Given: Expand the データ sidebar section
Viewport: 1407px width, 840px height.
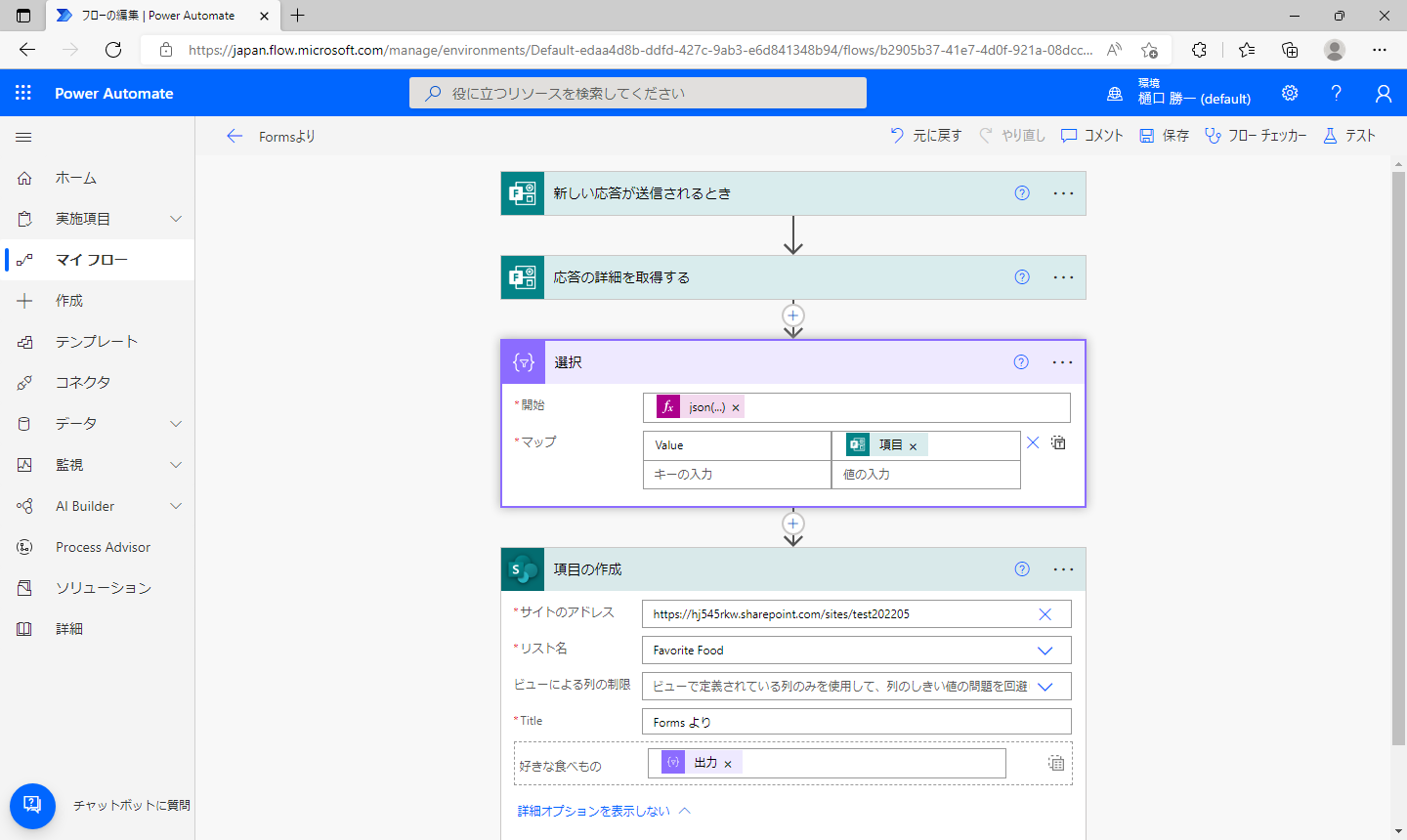Looking at the screenshot, I should click(x=176, y=424).
